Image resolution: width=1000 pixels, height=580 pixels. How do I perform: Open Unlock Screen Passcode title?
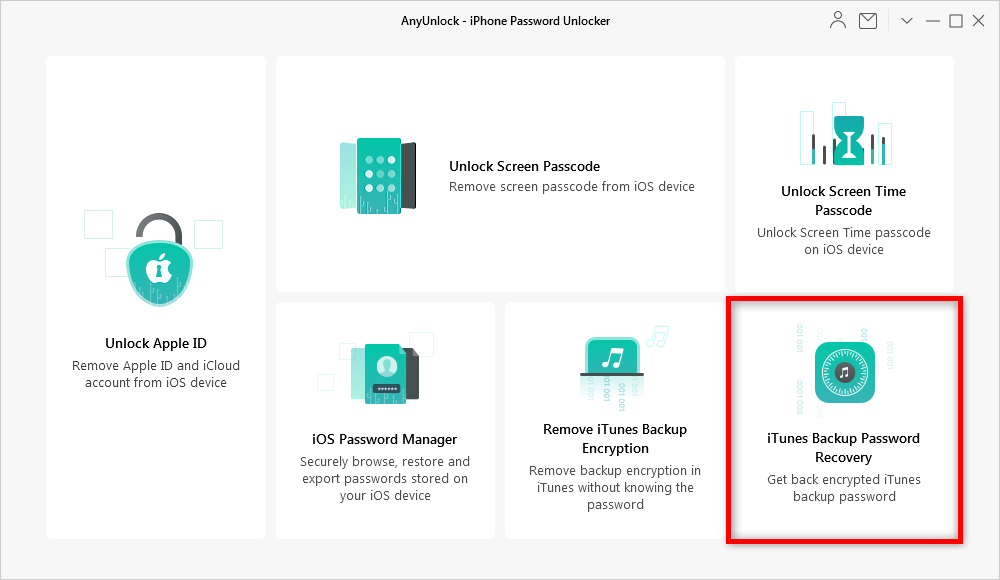pyautogui.click(x=524, y=167)
